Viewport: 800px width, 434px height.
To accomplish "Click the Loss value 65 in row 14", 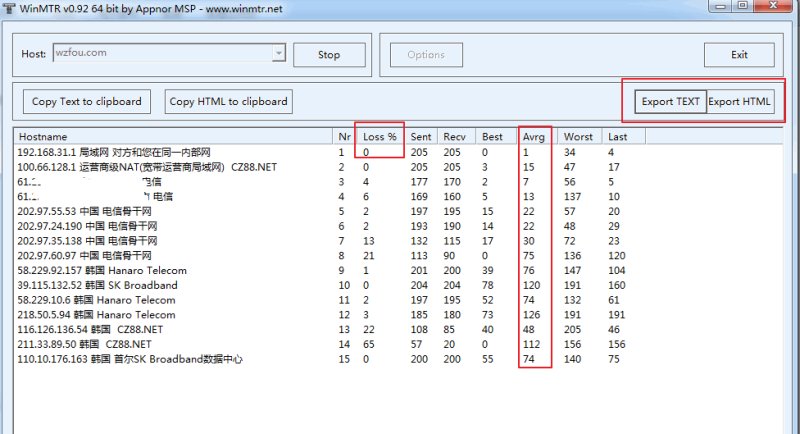I will pos(369,344).
